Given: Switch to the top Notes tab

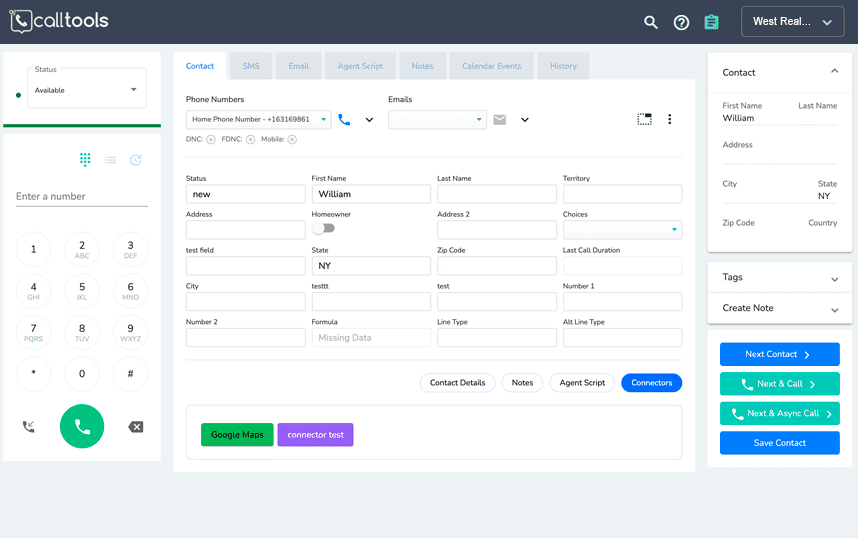Looking at the screenshot, I should point(422,66).
